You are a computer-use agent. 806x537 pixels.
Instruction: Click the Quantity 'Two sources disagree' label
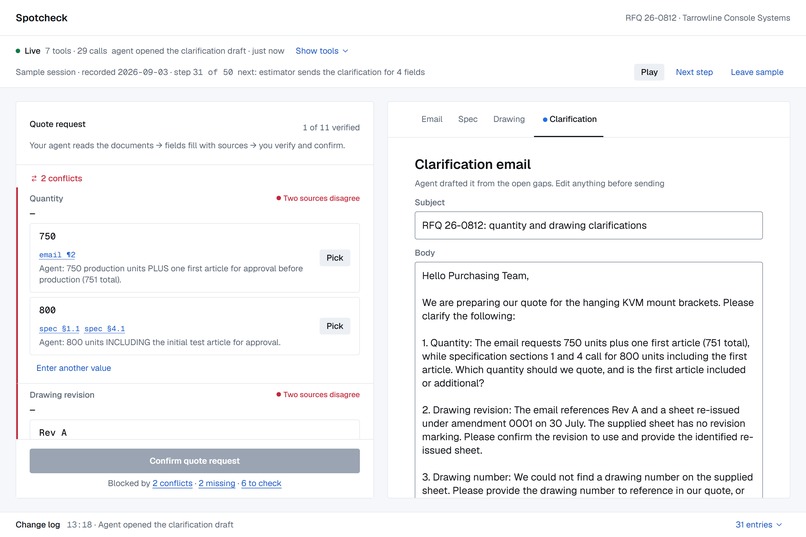pos(318,198)
